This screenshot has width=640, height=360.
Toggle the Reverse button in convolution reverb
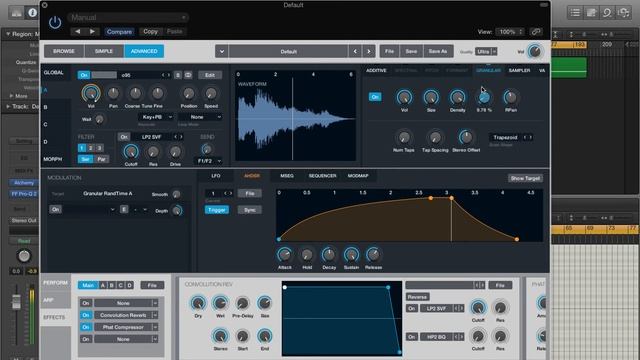pyautogui.click(x=417, y=297)
